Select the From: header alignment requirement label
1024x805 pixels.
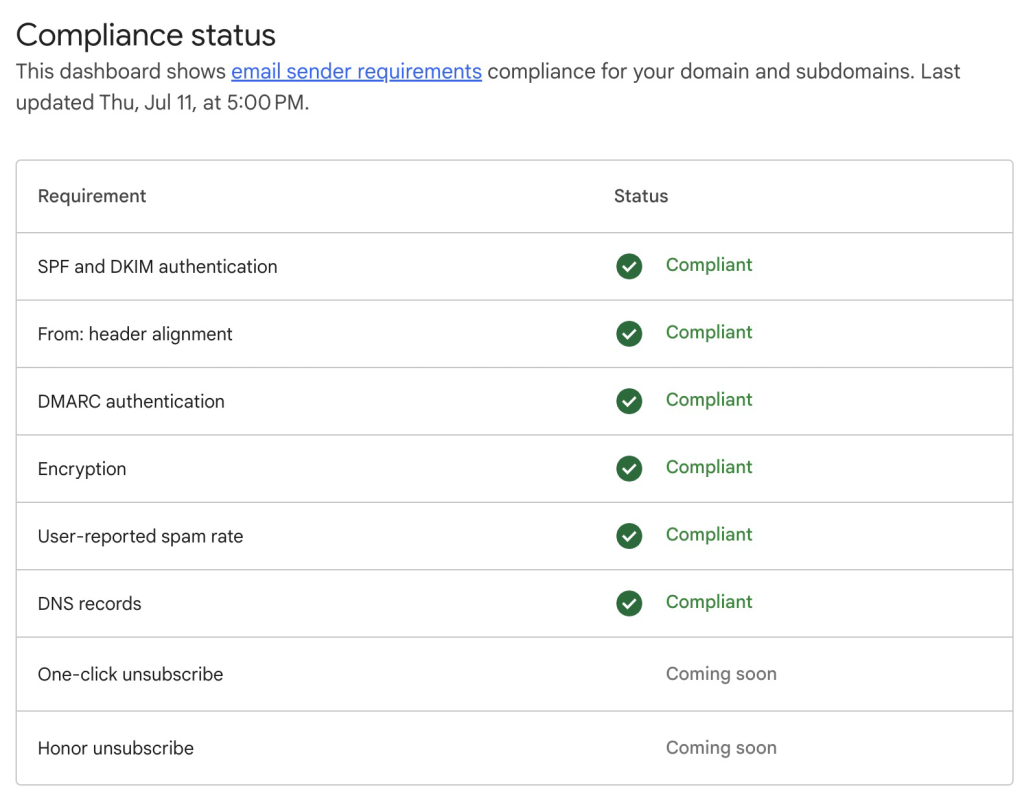[x=135, y=334]
